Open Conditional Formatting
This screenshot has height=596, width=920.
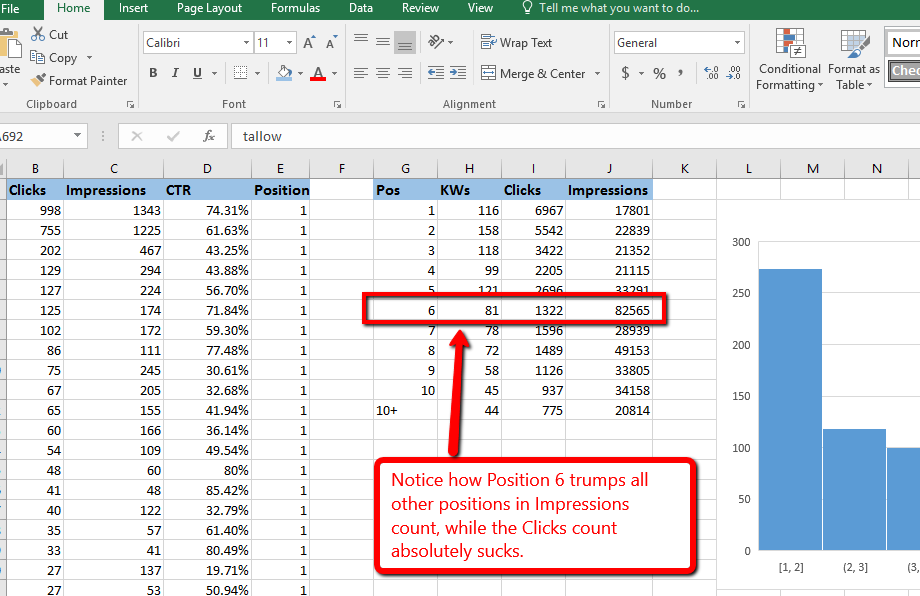tap(790, 59)
